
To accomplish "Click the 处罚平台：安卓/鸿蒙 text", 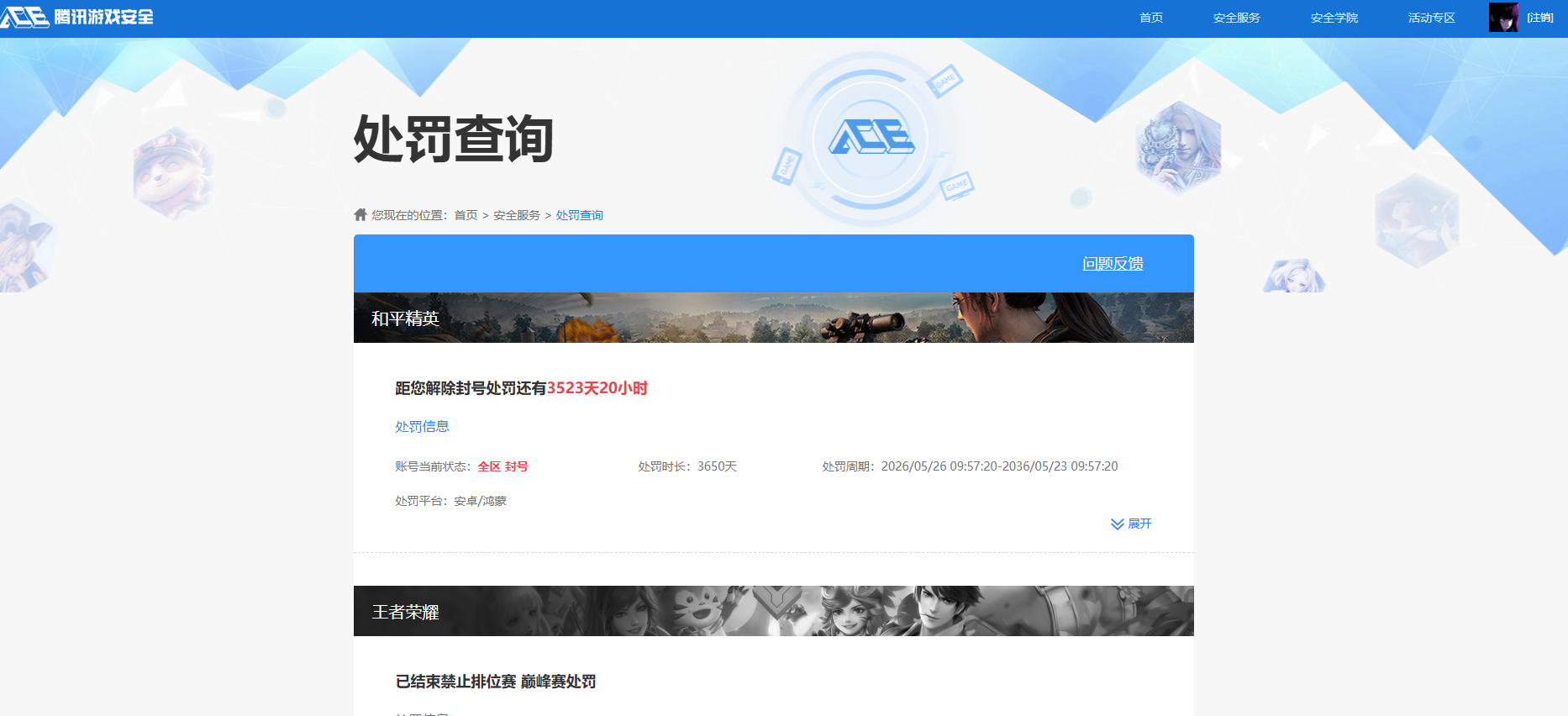I will 451,501.
